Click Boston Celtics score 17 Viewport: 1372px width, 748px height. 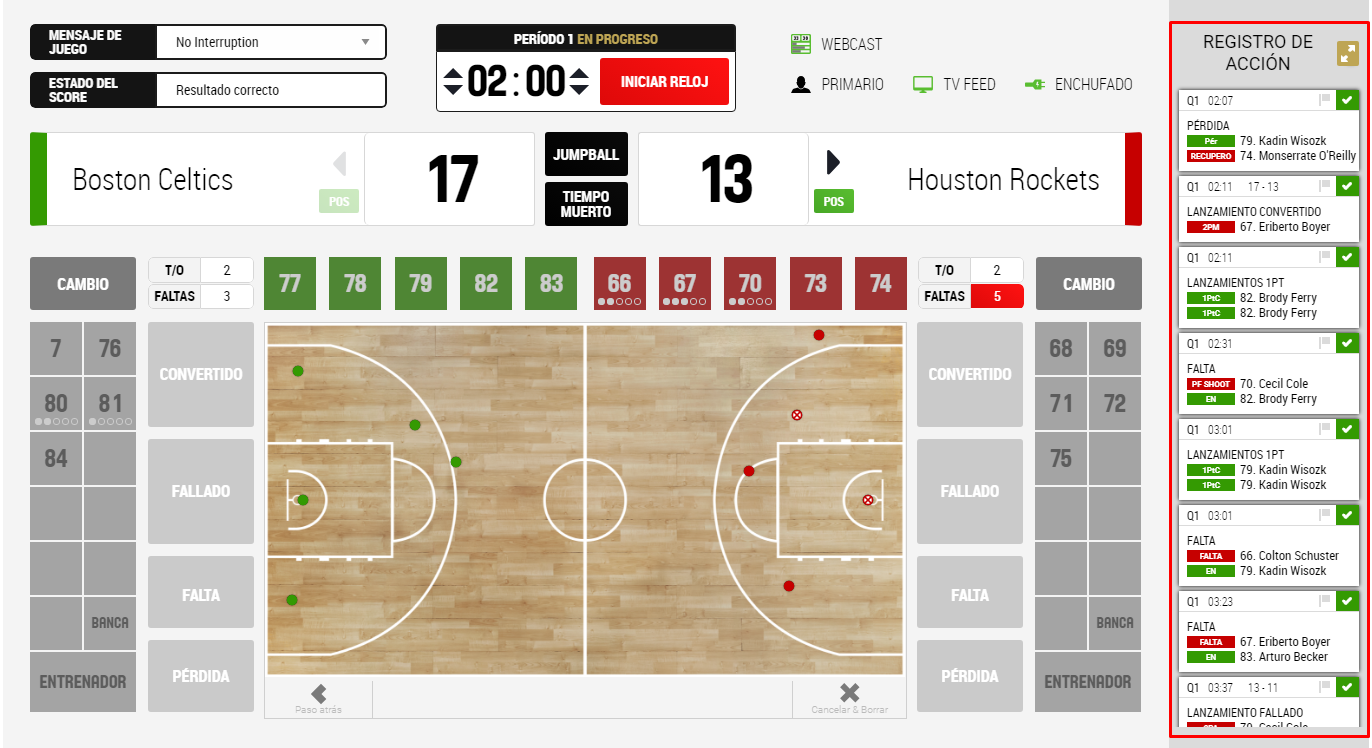coord(453,180)
